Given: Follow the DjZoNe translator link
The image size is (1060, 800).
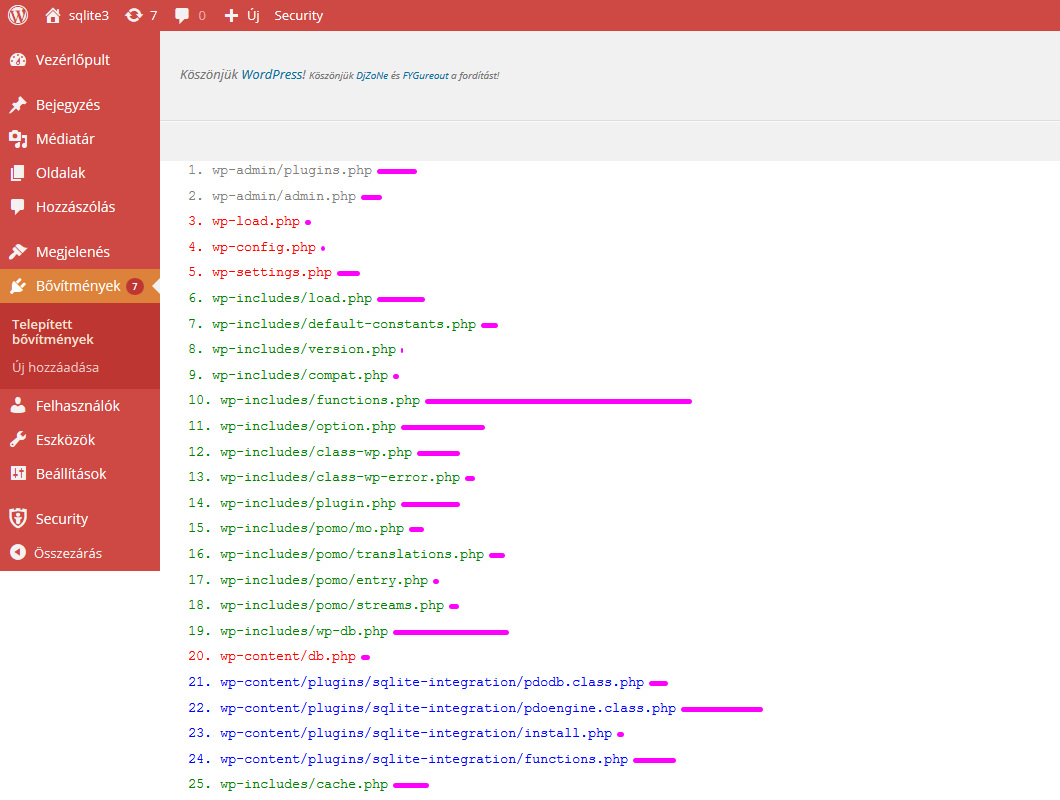Looking at the screenshot, I should pyautogui.click(x=372, y=76).
